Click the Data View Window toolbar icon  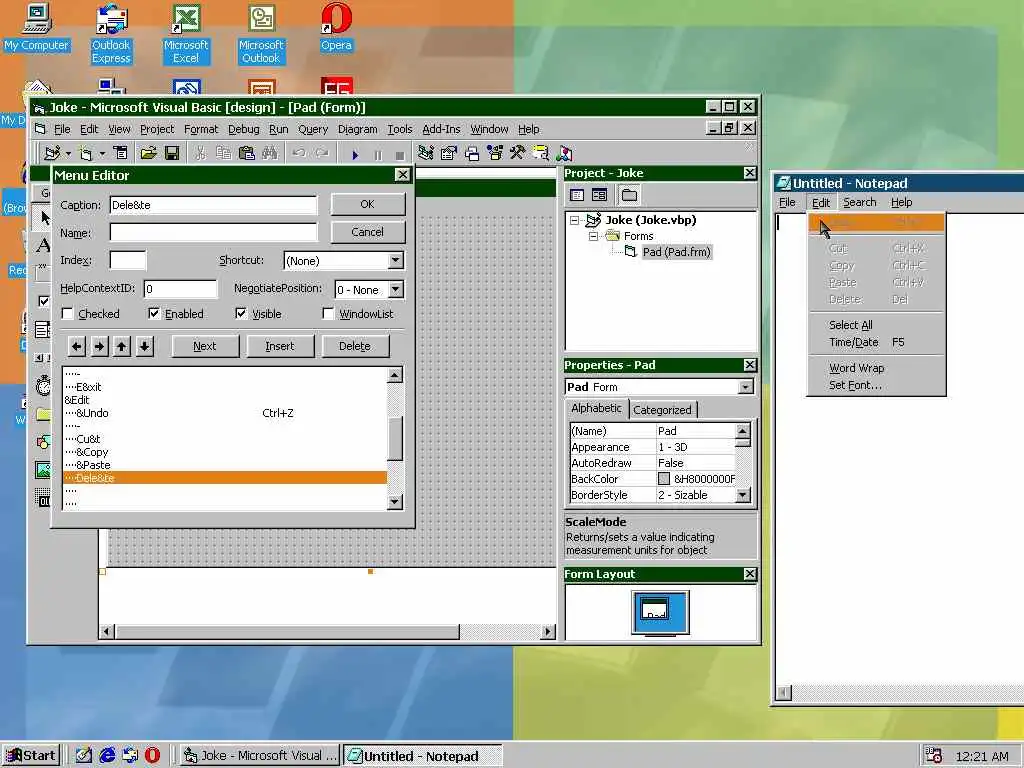(x=540, y=153)
